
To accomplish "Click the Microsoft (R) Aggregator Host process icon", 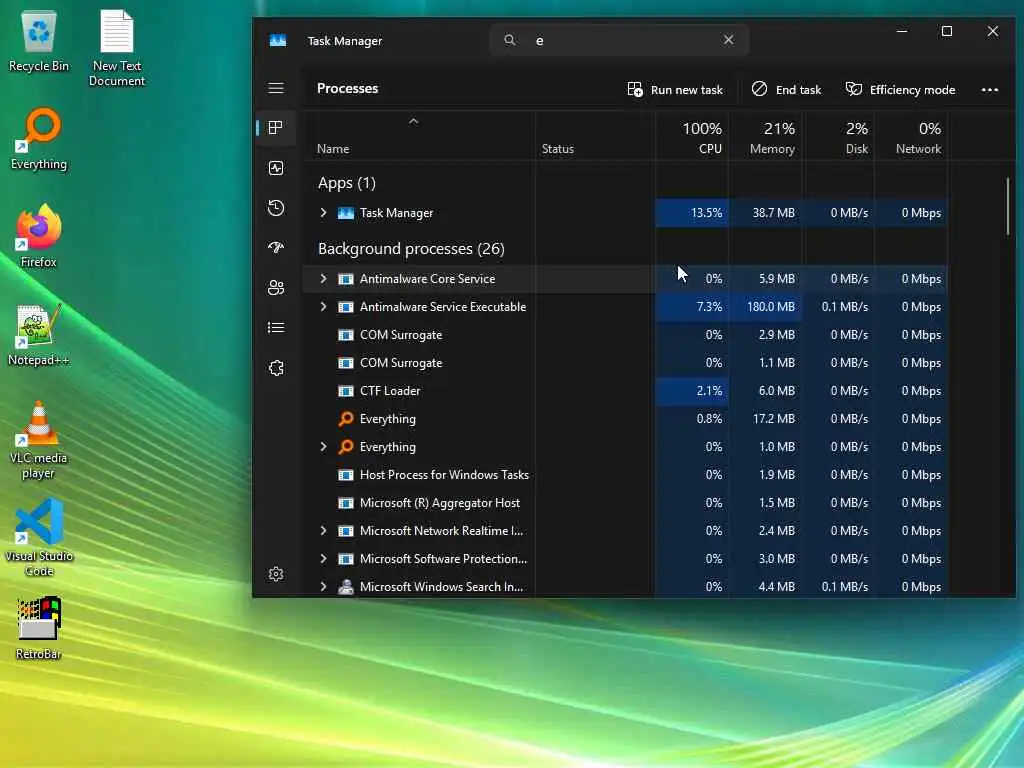I will (x=345, y=503).
